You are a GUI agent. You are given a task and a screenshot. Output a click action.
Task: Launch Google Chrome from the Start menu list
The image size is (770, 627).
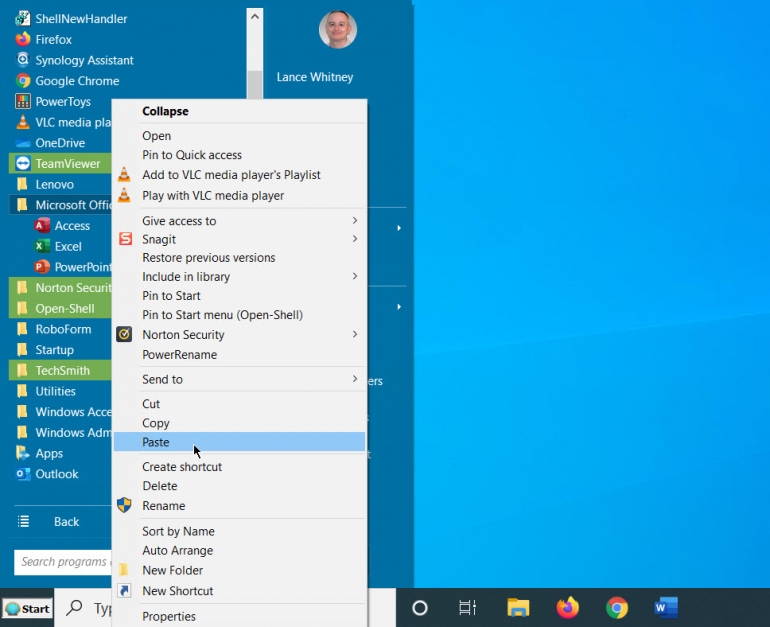[76, 81]
